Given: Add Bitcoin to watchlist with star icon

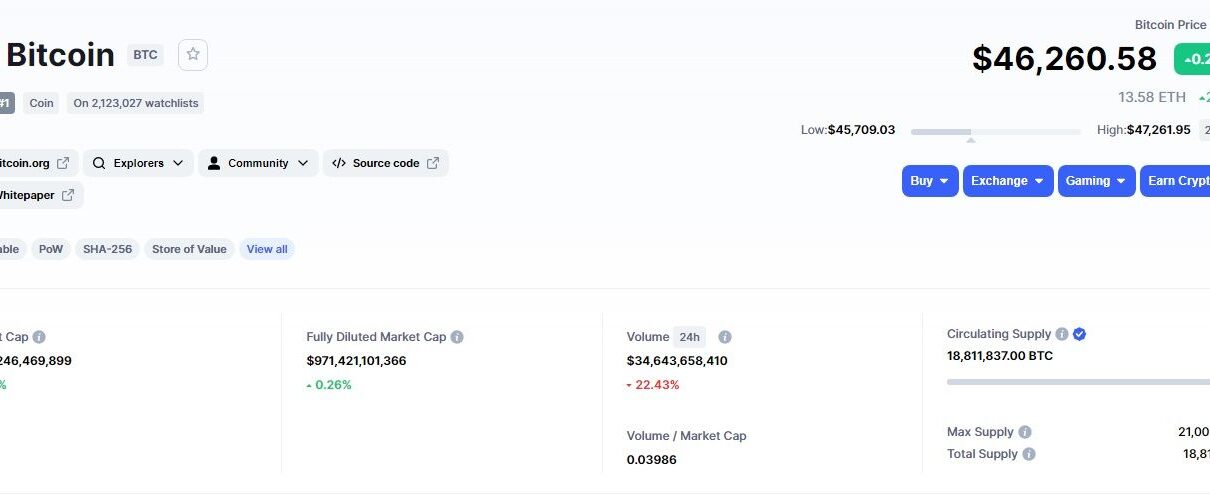Looking at the screenshot, I should tap(193, 55).
